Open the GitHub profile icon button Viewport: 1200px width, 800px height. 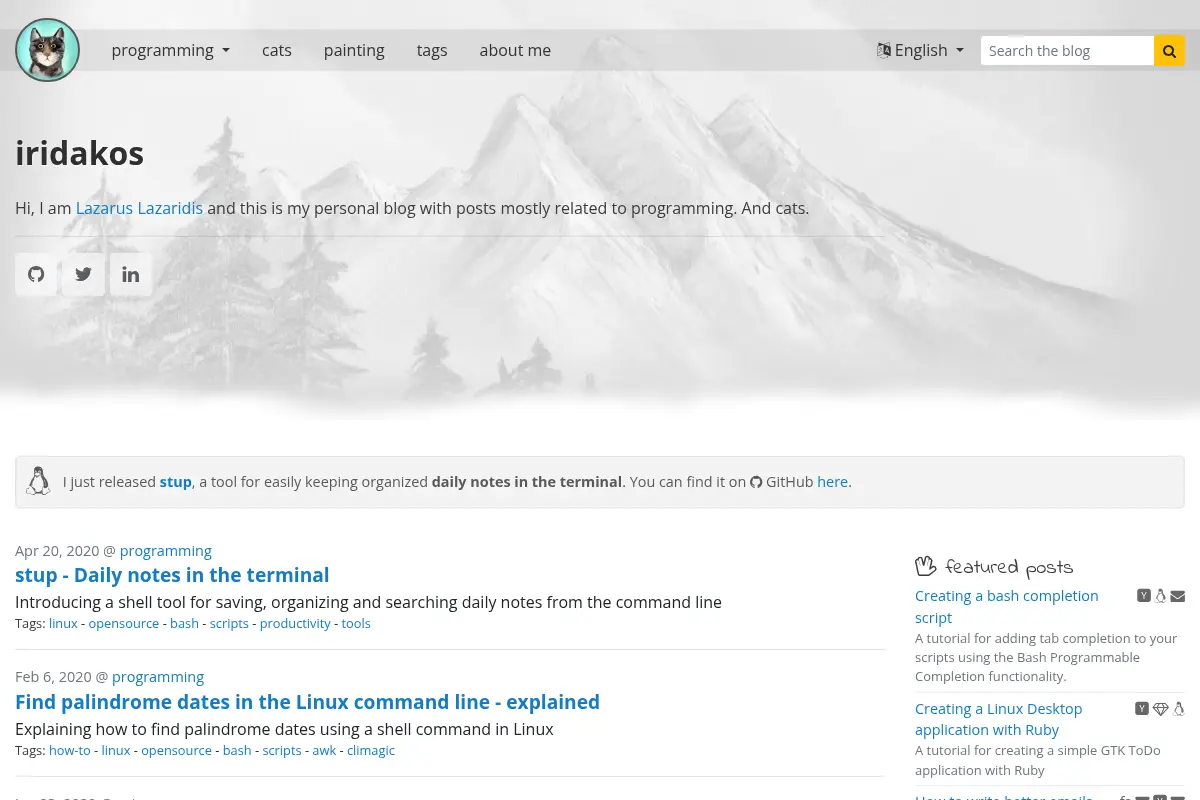[36, 274]
